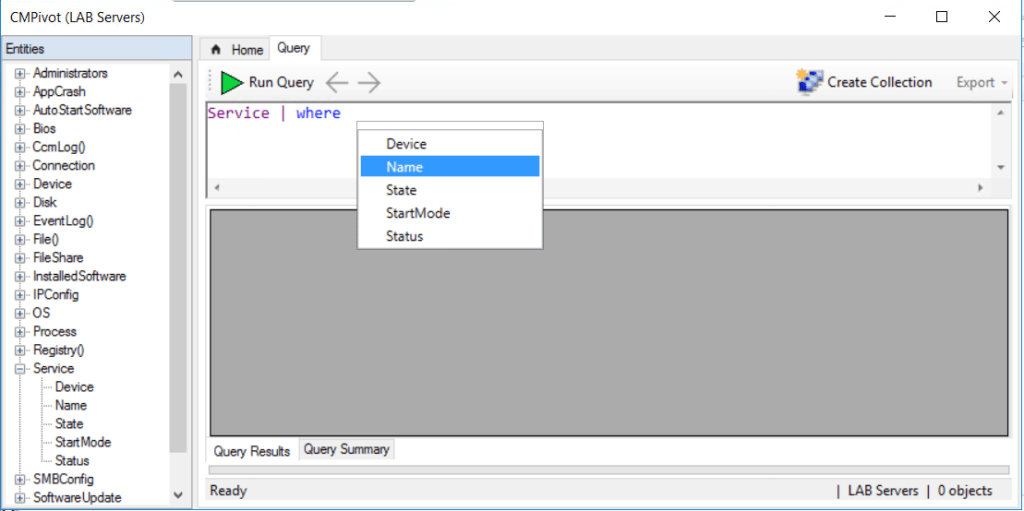Expand the InstalledSoftware entity node
This screenshot has height=511, width=1024.
pos(19,277)
